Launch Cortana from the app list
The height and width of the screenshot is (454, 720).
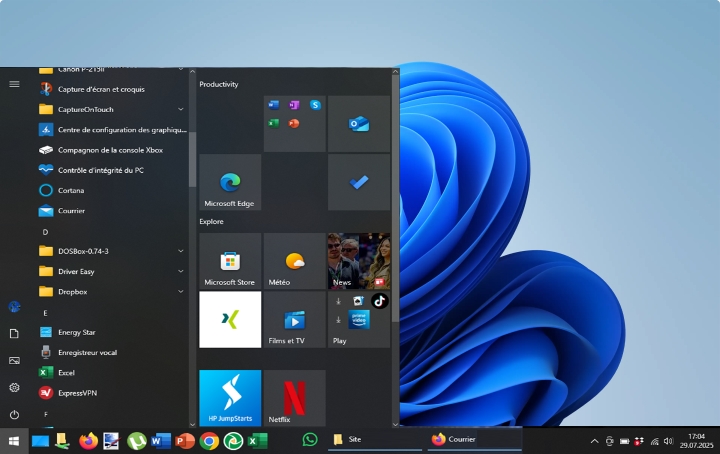(112, 190)
